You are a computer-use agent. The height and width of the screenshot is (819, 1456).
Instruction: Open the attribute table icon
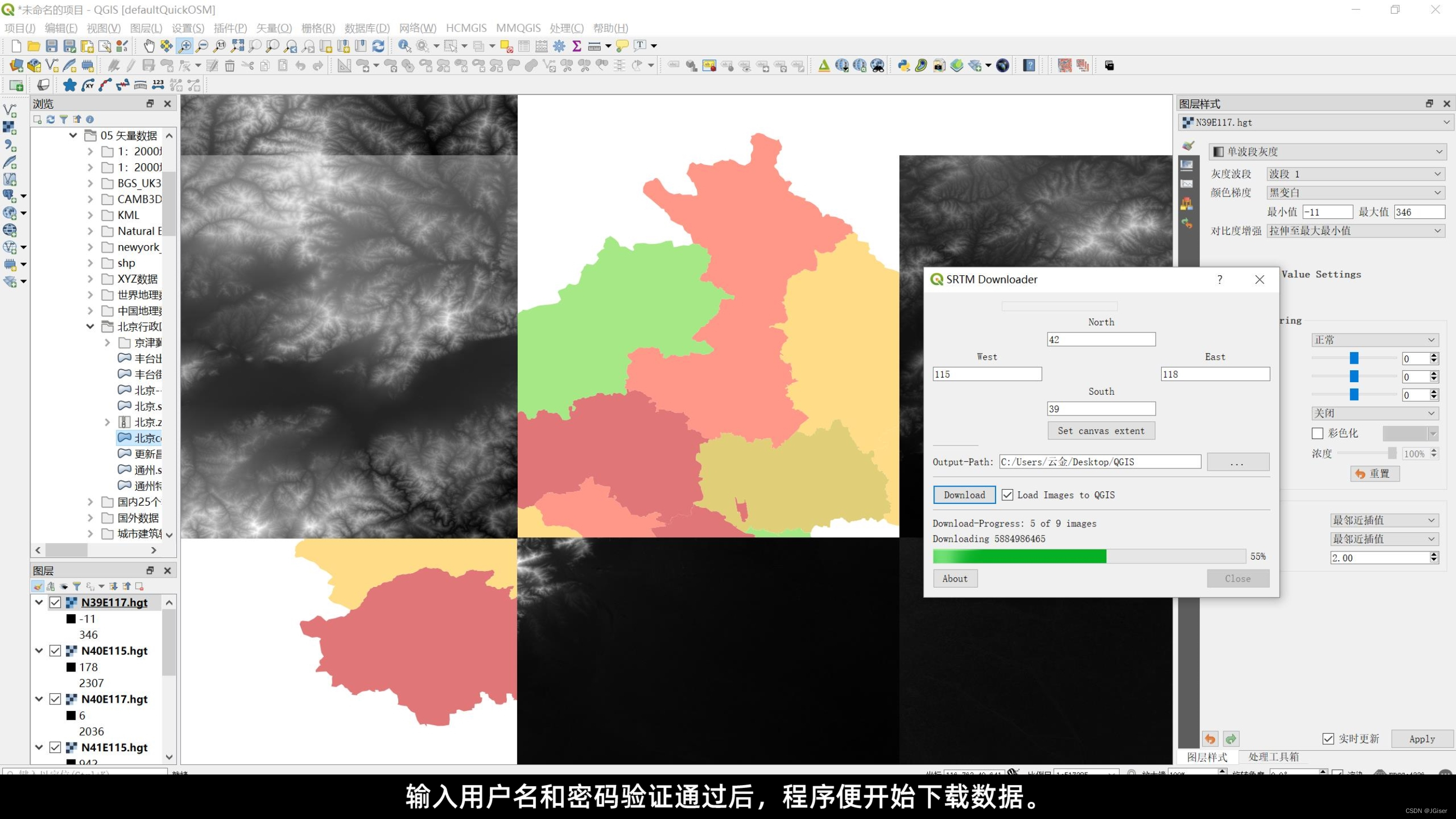[524, 46]
